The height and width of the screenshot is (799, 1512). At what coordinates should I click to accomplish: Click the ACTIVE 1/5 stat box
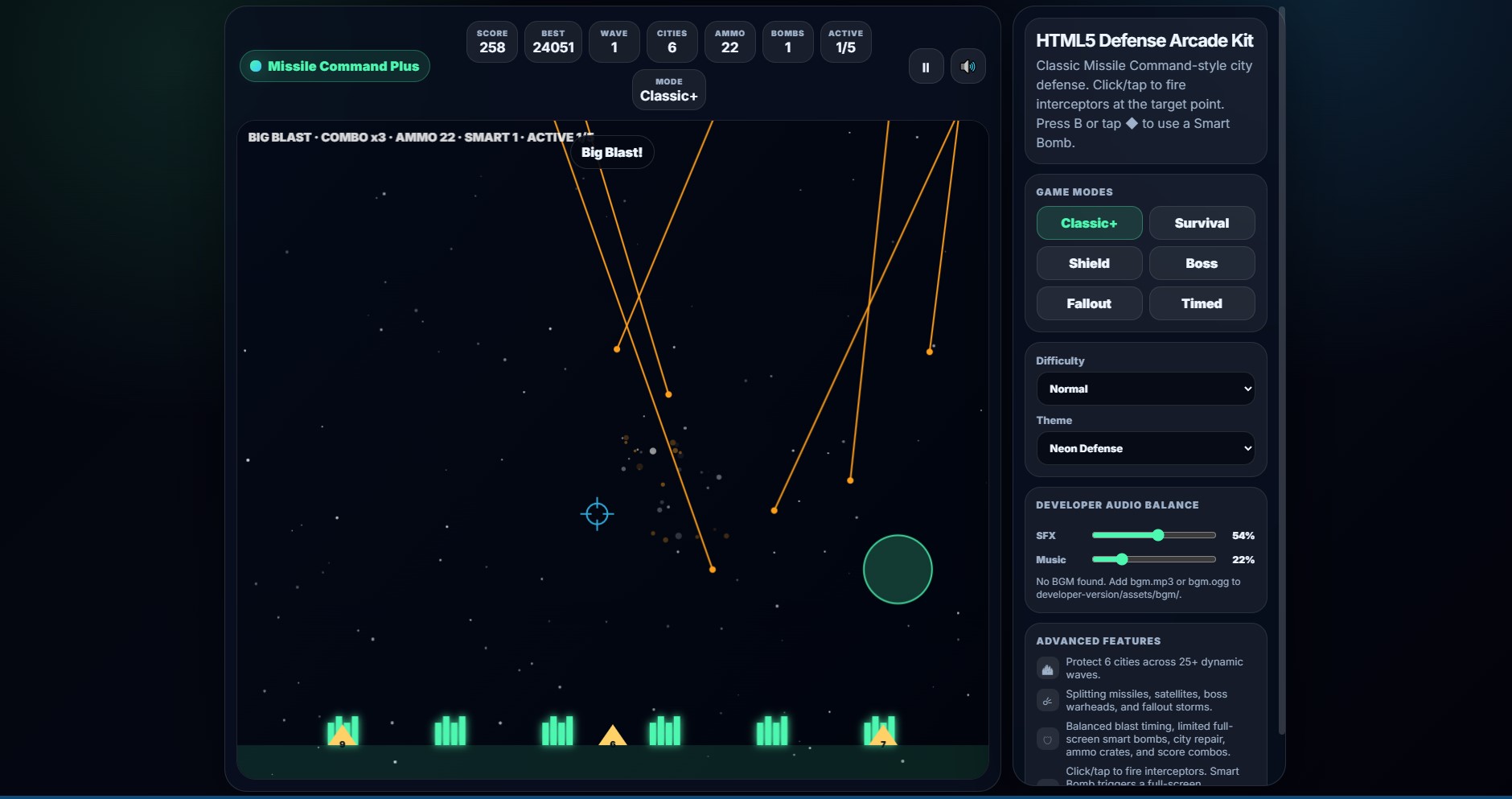(846, 42)
